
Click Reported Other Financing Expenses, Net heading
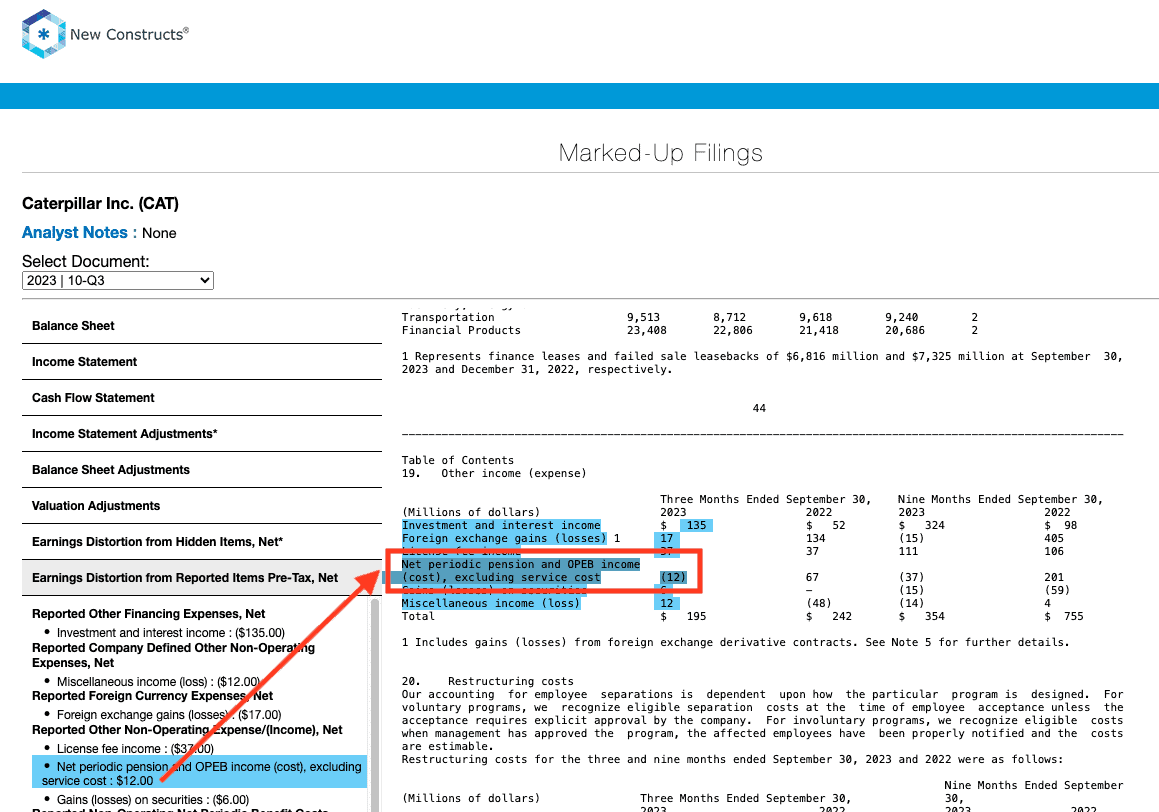pos(149,614)
